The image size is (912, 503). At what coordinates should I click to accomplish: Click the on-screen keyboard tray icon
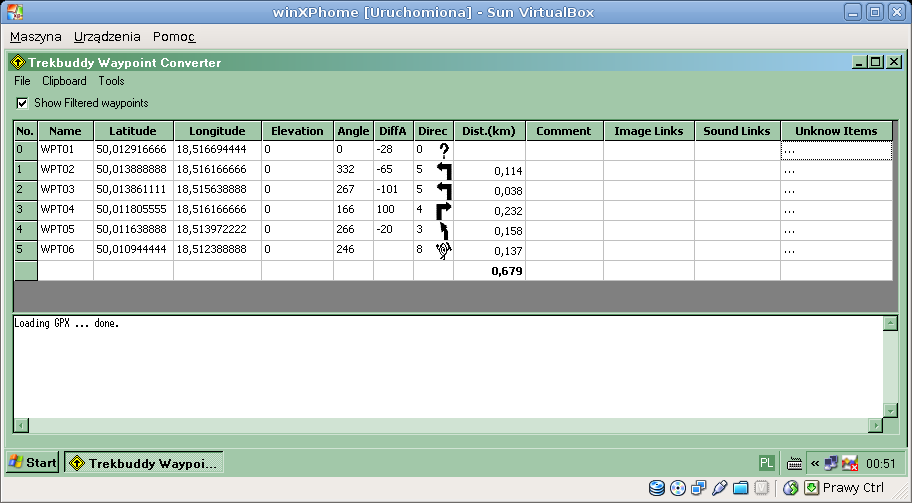794,463
